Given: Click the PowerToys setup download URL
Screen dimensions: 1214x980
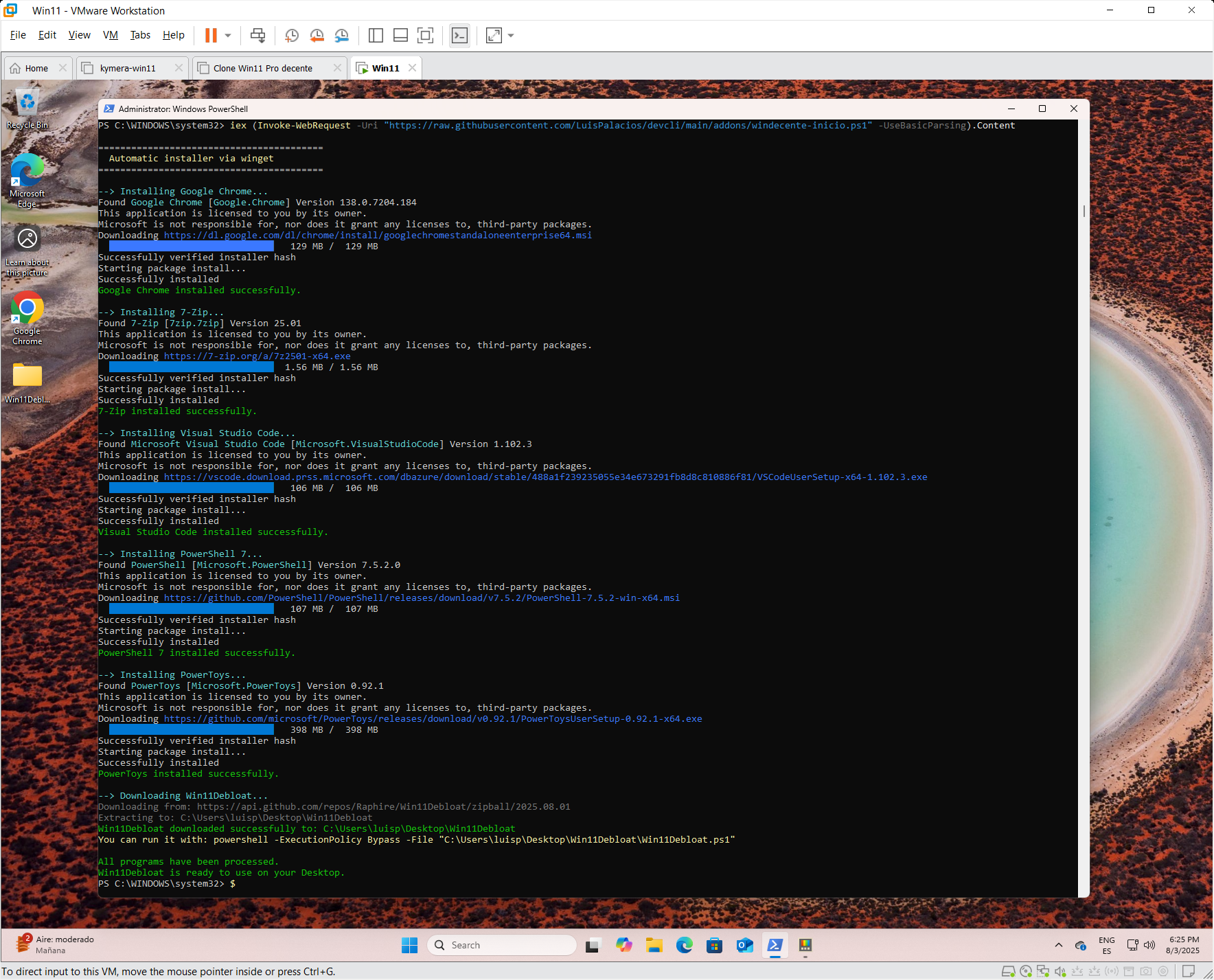Looking at the screenshot, I should (x=433, y=719).
